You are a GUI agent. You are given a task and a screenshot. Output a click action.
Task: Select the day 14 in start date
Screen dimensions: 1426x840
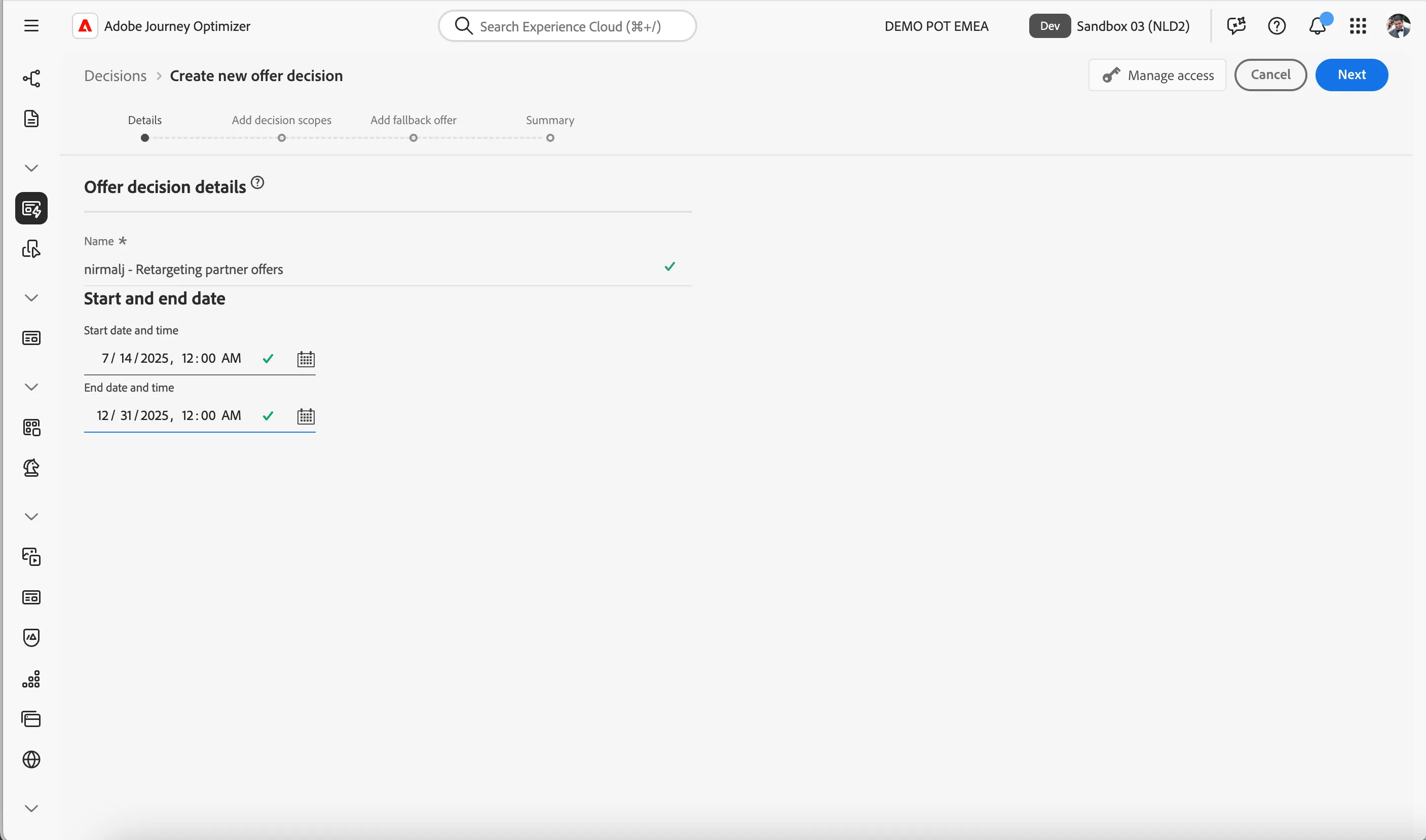126,358
